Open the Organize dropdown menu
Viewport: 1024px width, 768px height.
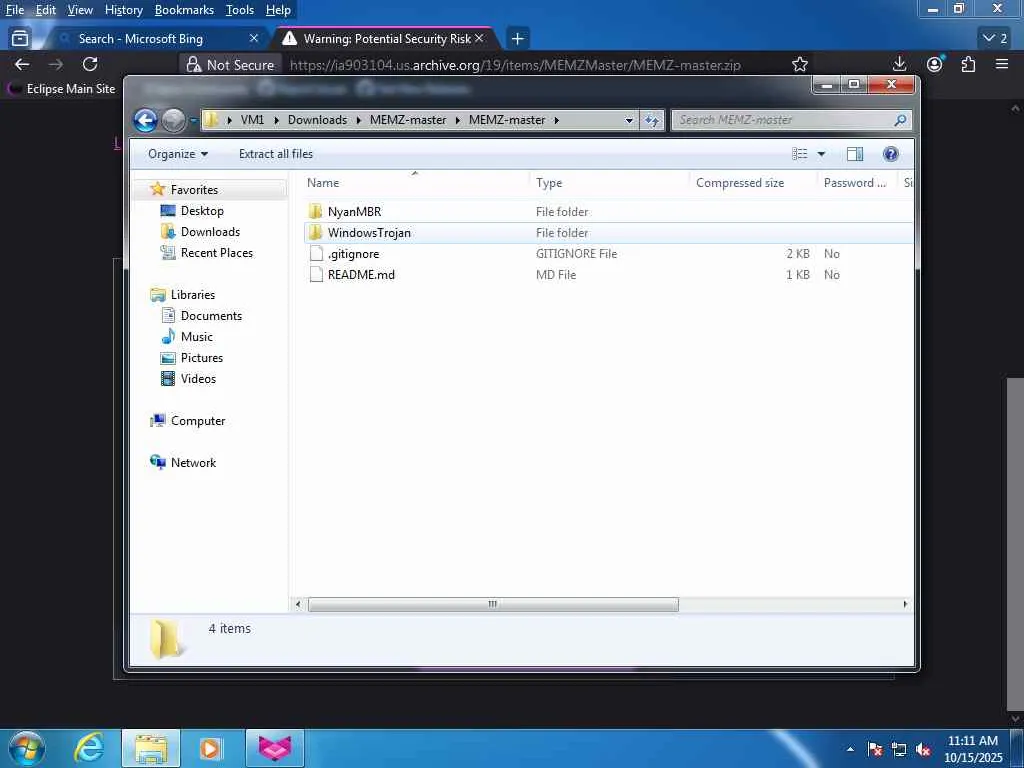[x=178, y=153]
